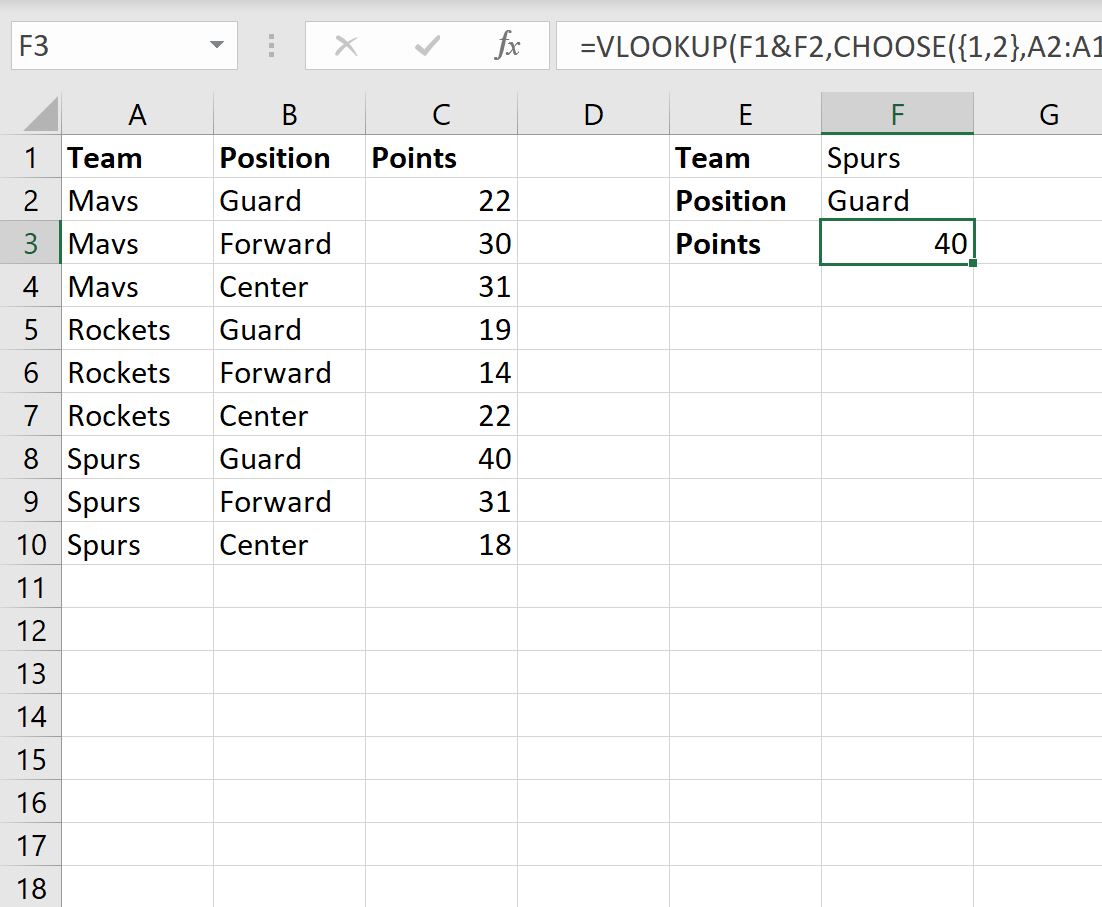Select column G header
This screenshot has height=907, width=1102.
point(1049,115)
